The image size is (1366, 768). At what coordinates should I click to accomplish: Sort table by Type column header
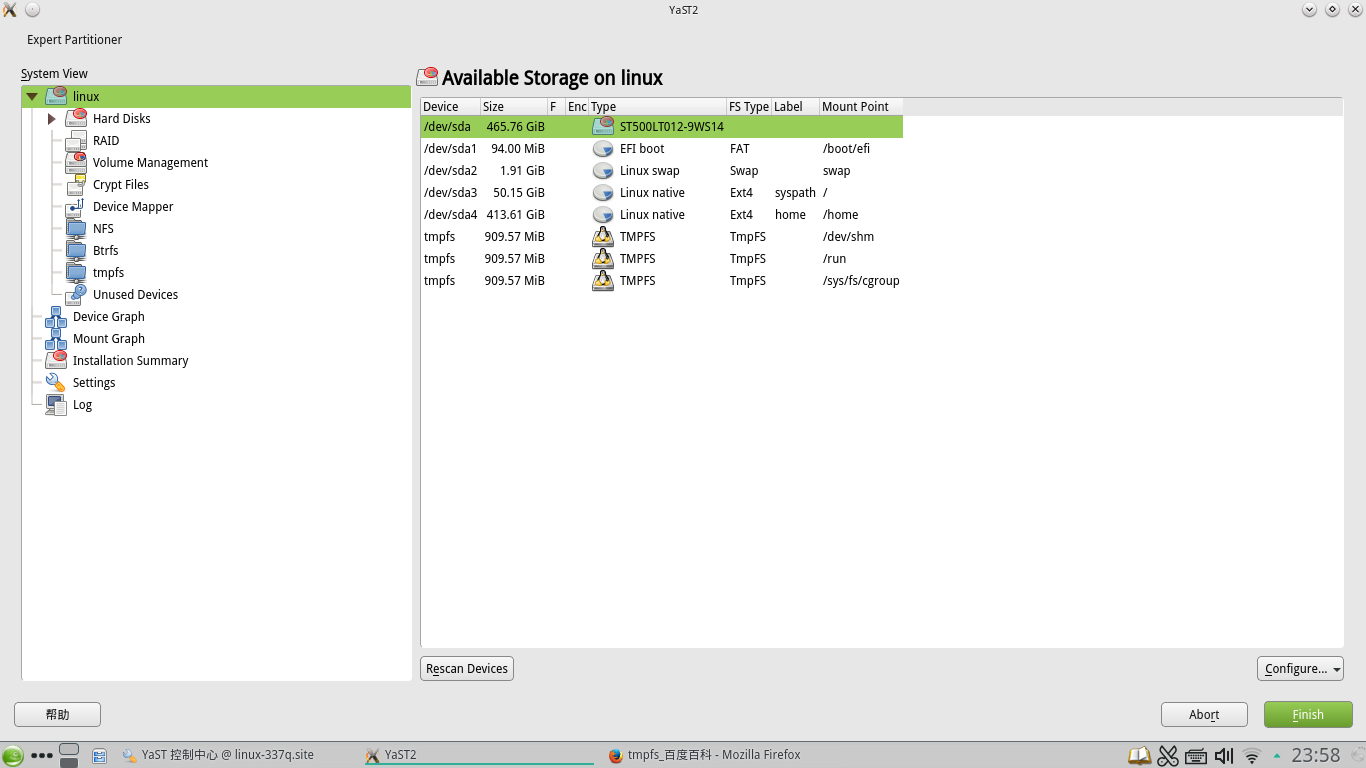pos(657,106)
